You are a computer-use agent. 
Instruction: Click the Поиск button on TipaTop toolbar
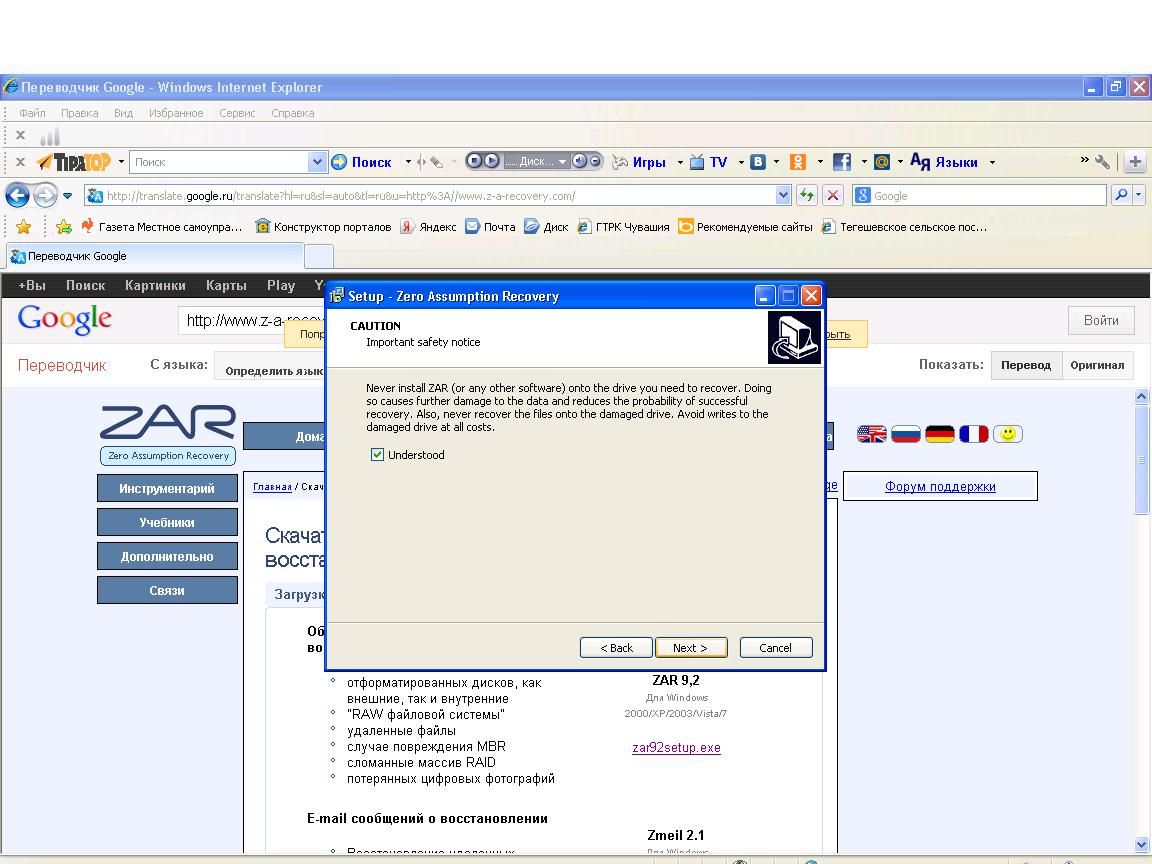361,162
